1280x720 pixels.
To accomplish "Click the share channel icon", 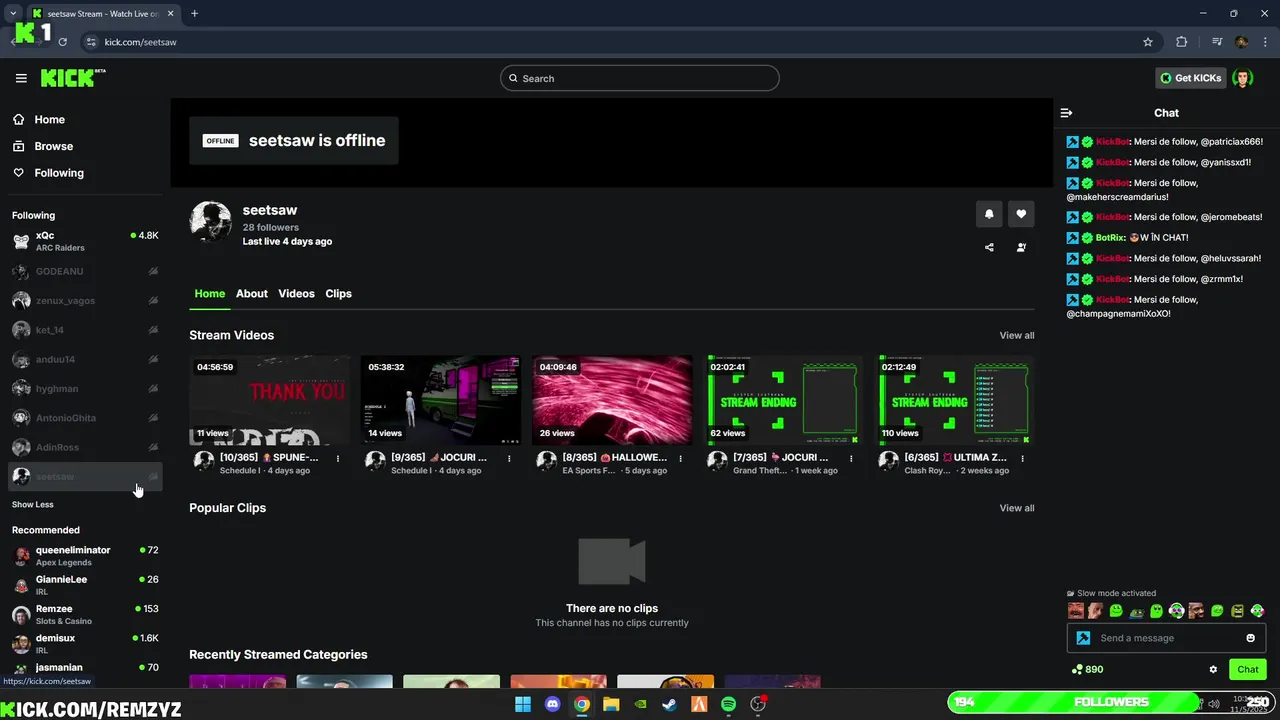I will [x=989, y=247].
